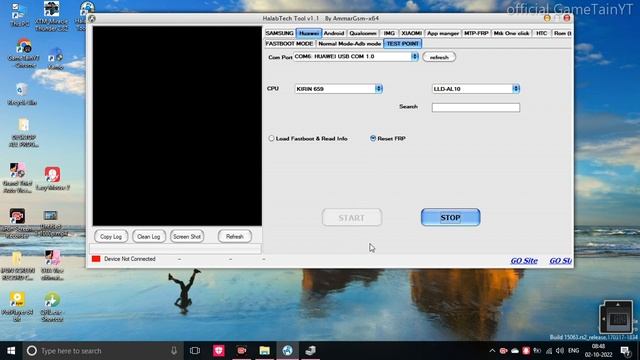Open the volume control tray icon

(x=560, y=351)
